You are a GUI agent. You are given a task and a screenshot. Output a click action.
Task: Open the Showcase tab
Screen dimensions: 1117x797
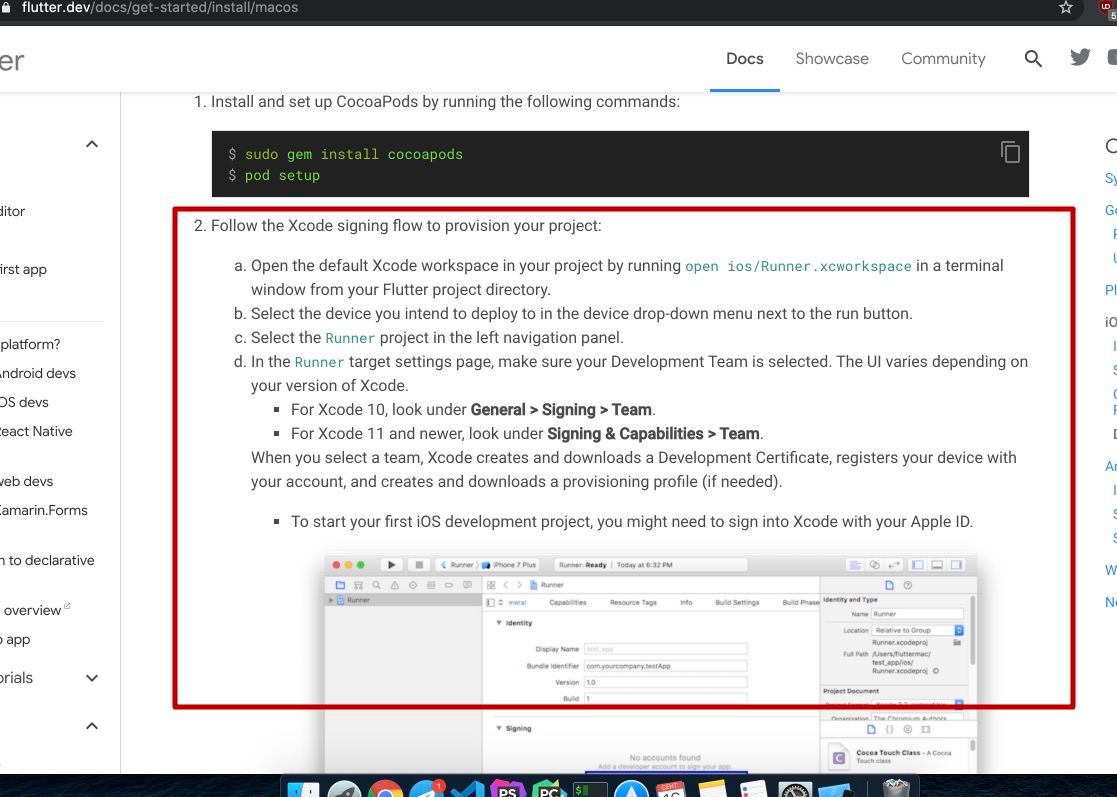832,58
